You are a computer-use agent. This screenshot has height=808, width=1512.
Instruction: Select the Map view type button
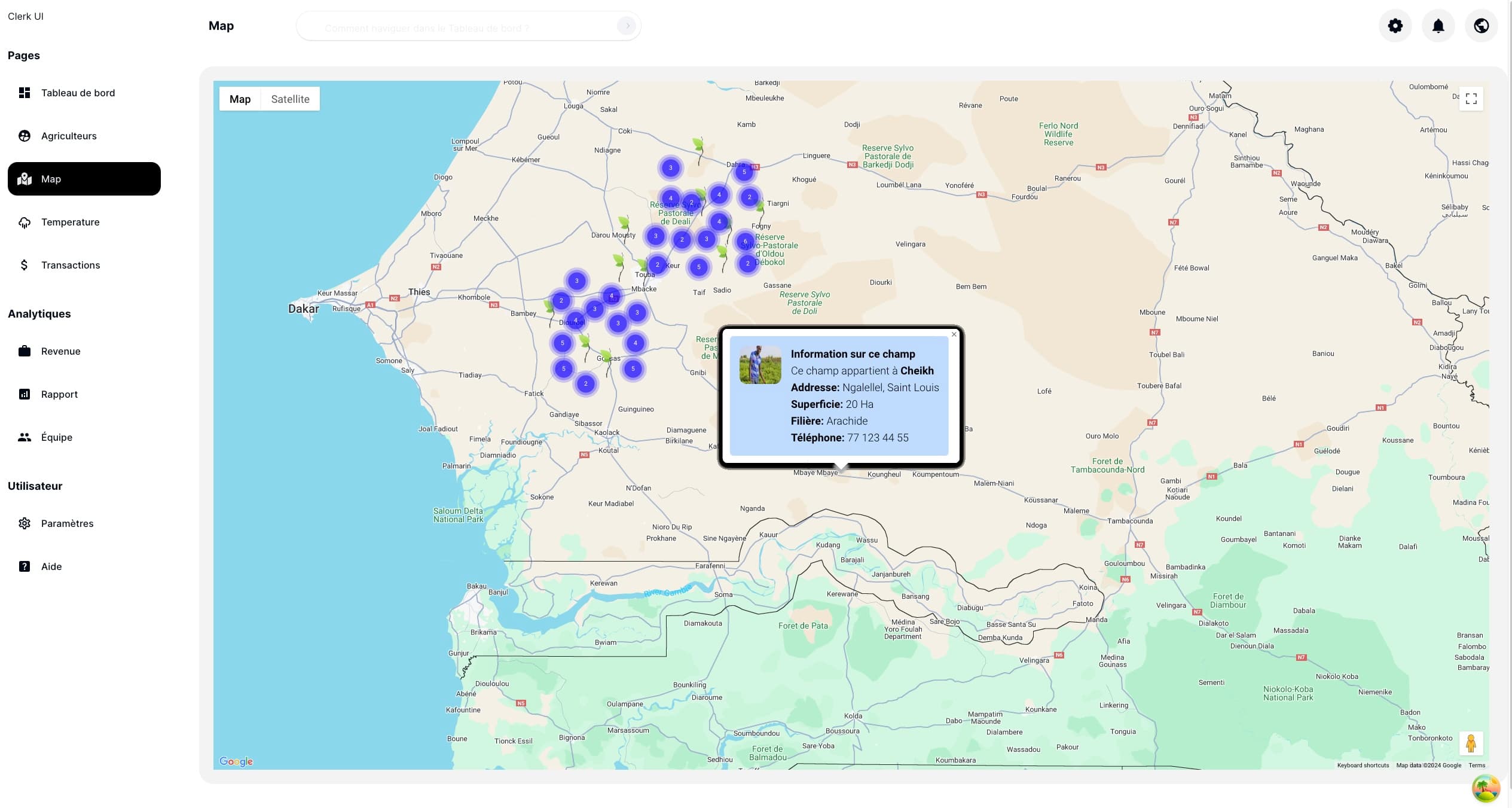[x=240, y=99]
